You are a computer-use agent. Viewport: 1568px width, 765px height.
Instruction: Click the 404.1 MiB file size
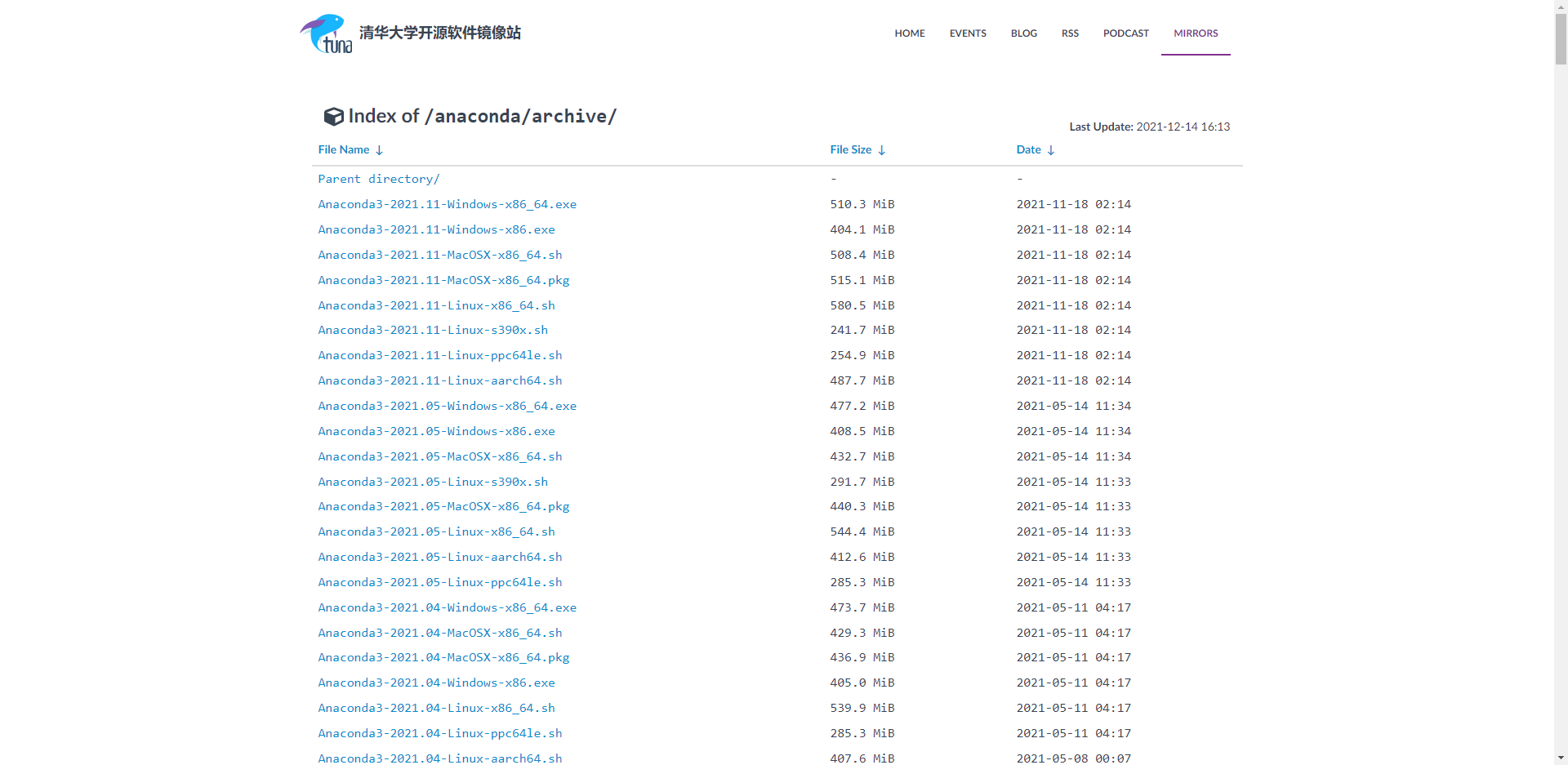pyautogui.click(x=862, y=229)
